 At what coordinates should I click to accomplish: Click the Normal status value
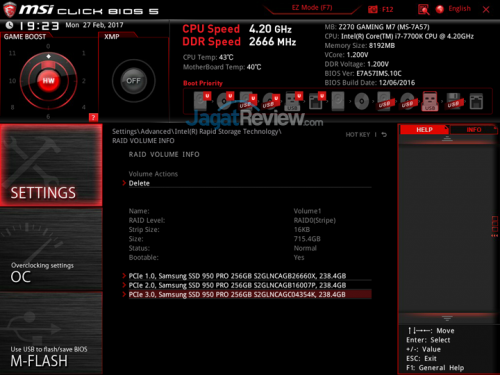305,248
